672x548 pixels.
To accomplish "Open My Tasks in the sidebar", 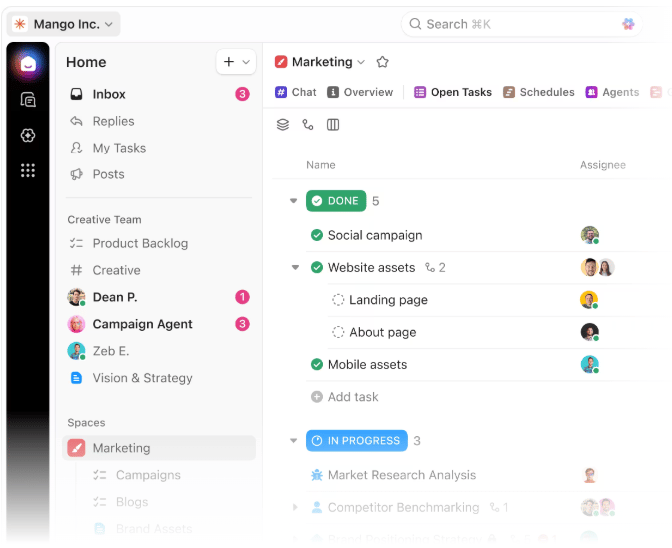I will (159, 148).
